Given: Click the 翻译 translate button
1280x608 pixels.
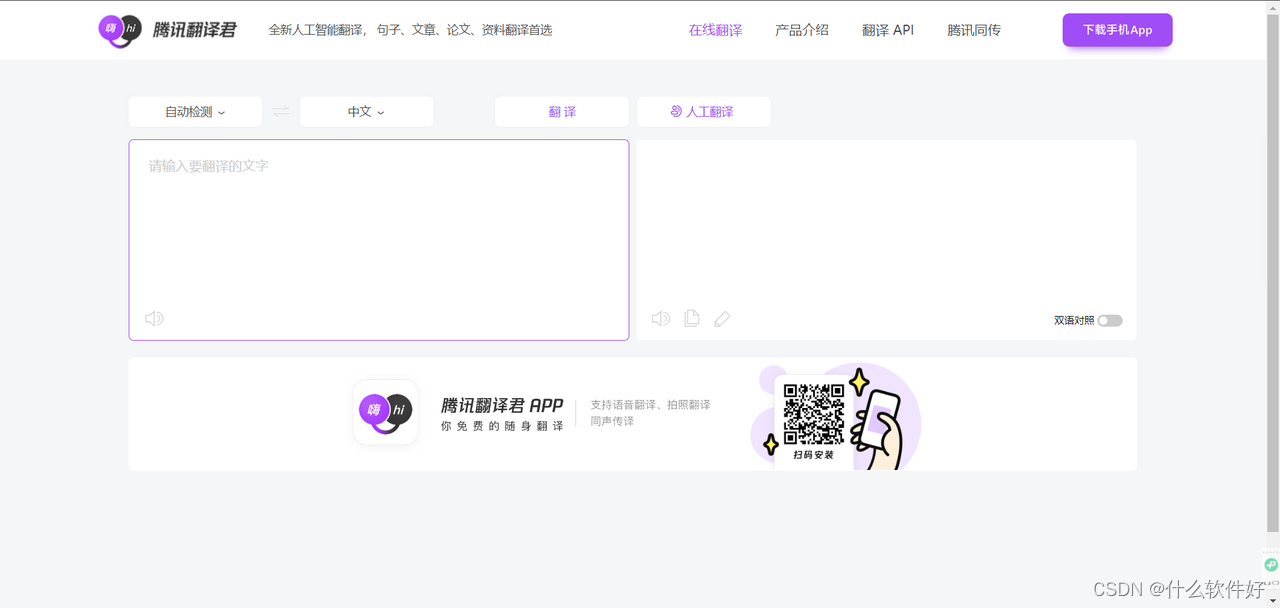Looking at the screenshot, I should coord(562,112).
